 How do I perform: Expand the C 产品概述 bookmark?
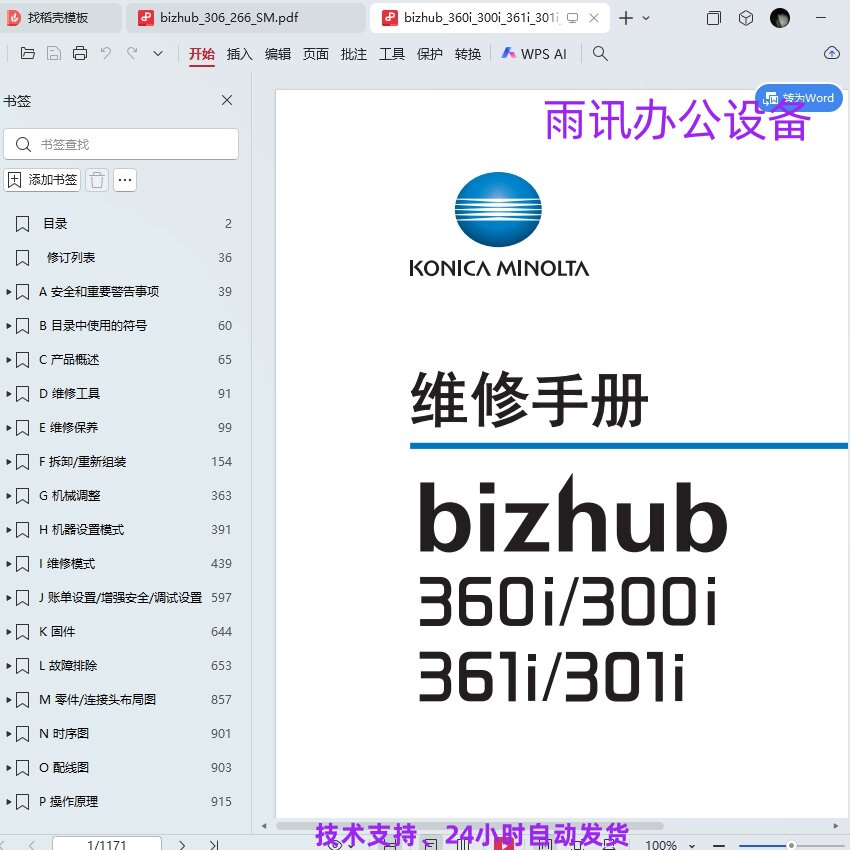[x=9, y=360]
